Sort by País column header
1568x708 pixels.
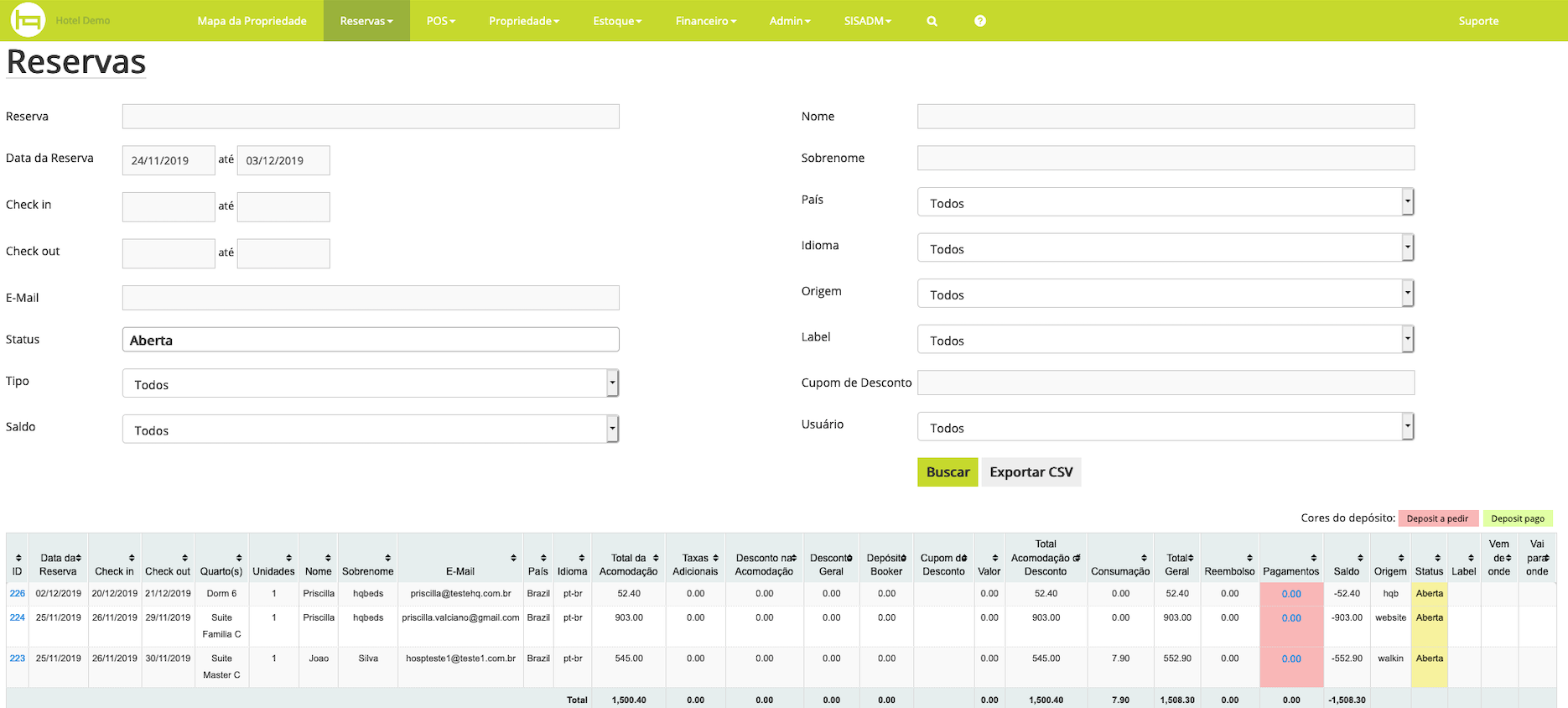(x=538, y=558)
